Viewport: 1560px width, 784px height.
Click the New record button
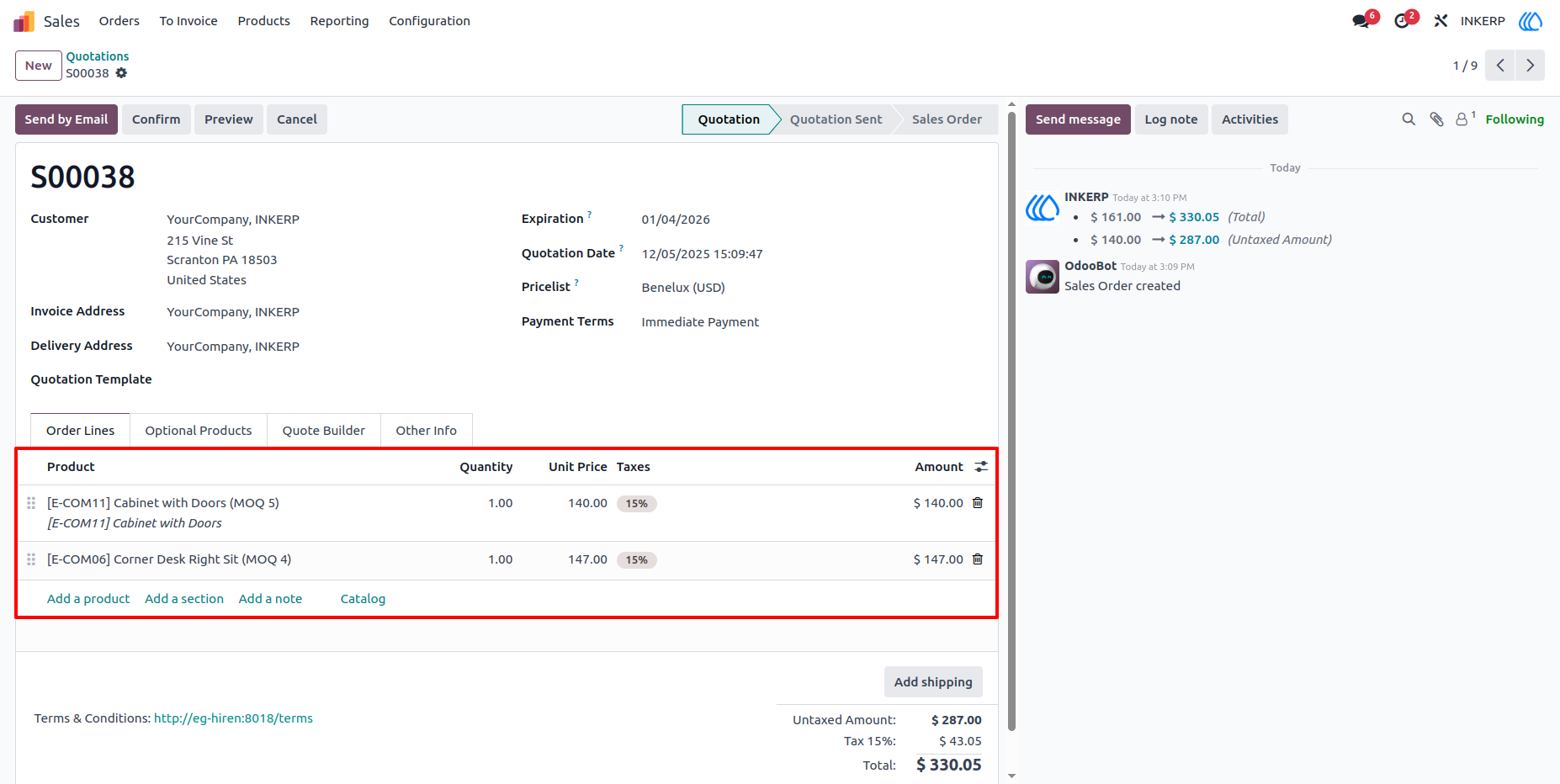[x=39, y=66]
